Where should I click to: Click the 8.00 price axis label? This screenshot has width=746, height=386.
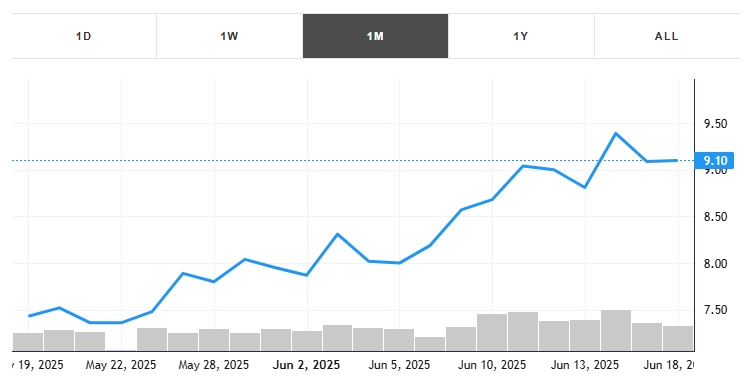(716, 264)
